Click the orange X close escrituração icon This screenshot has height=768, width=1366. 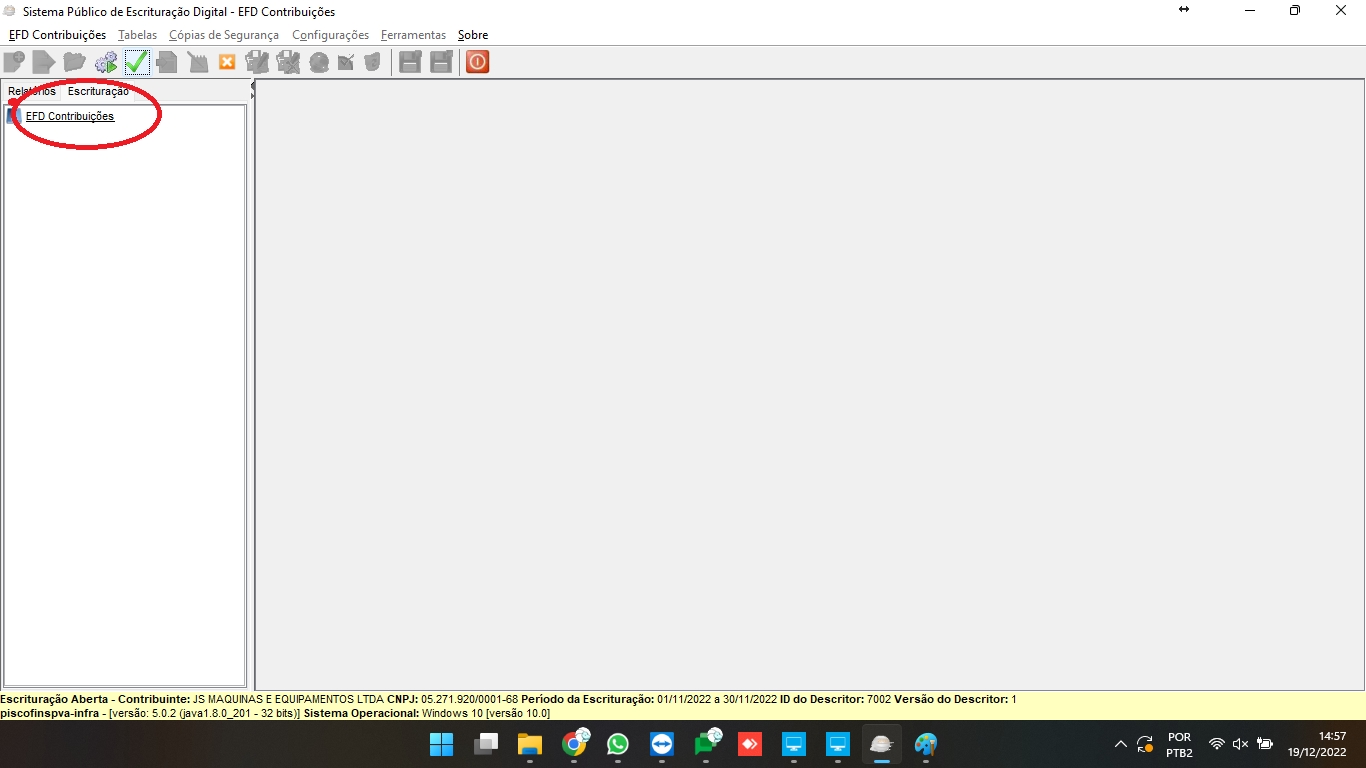click(227, 62)
